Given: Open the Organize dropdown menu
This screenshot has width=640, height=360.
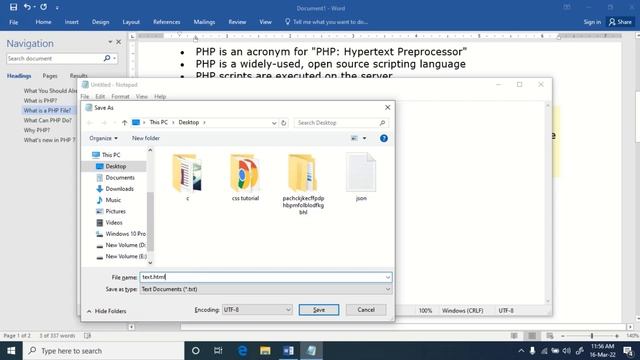Looking at the screenshot, I should (103, 138).
